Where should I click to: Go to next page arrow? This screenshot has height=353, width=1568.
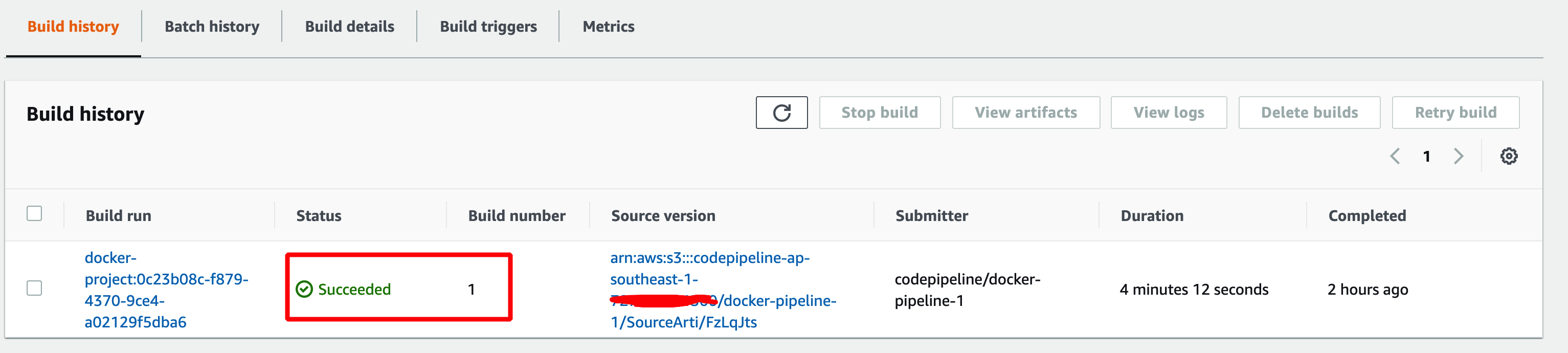click(x=1459, y=157)
